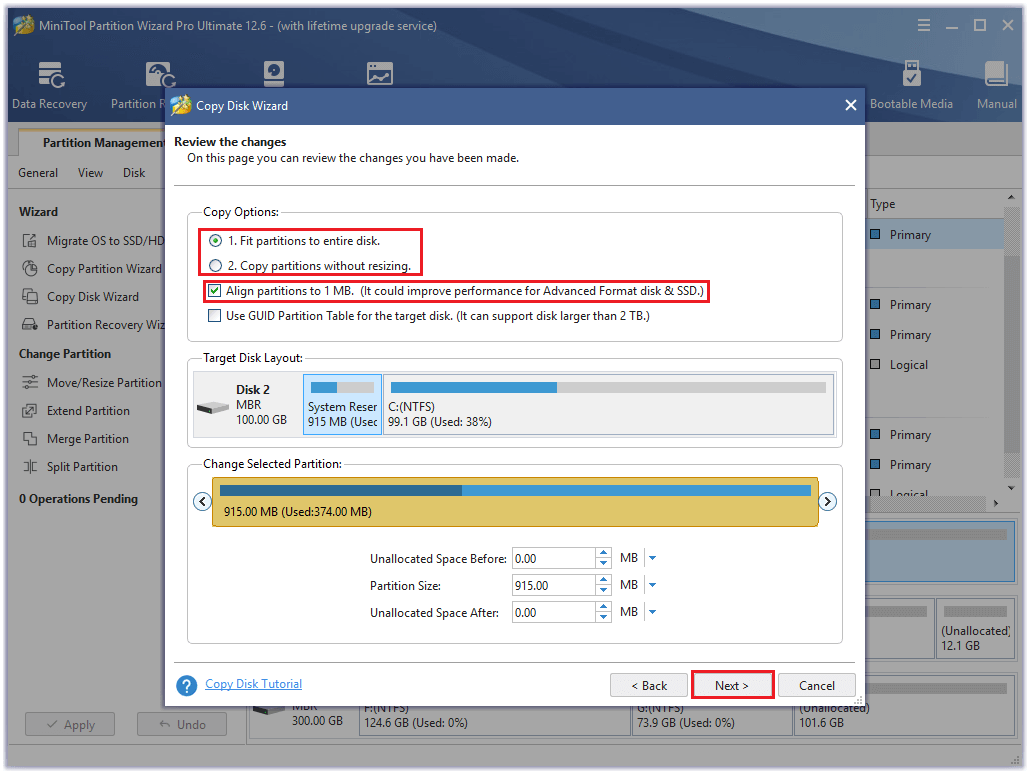Click the Merge Partition icon
The width and height of the screenshot is (1033, 775).
point(30,438)
